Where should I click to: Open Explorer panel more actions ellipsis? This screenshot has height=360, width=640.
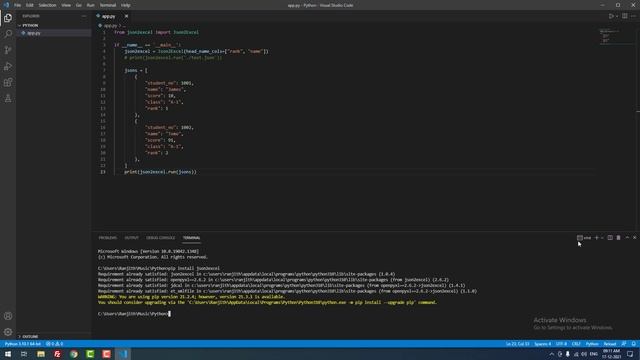coord(84,16)
